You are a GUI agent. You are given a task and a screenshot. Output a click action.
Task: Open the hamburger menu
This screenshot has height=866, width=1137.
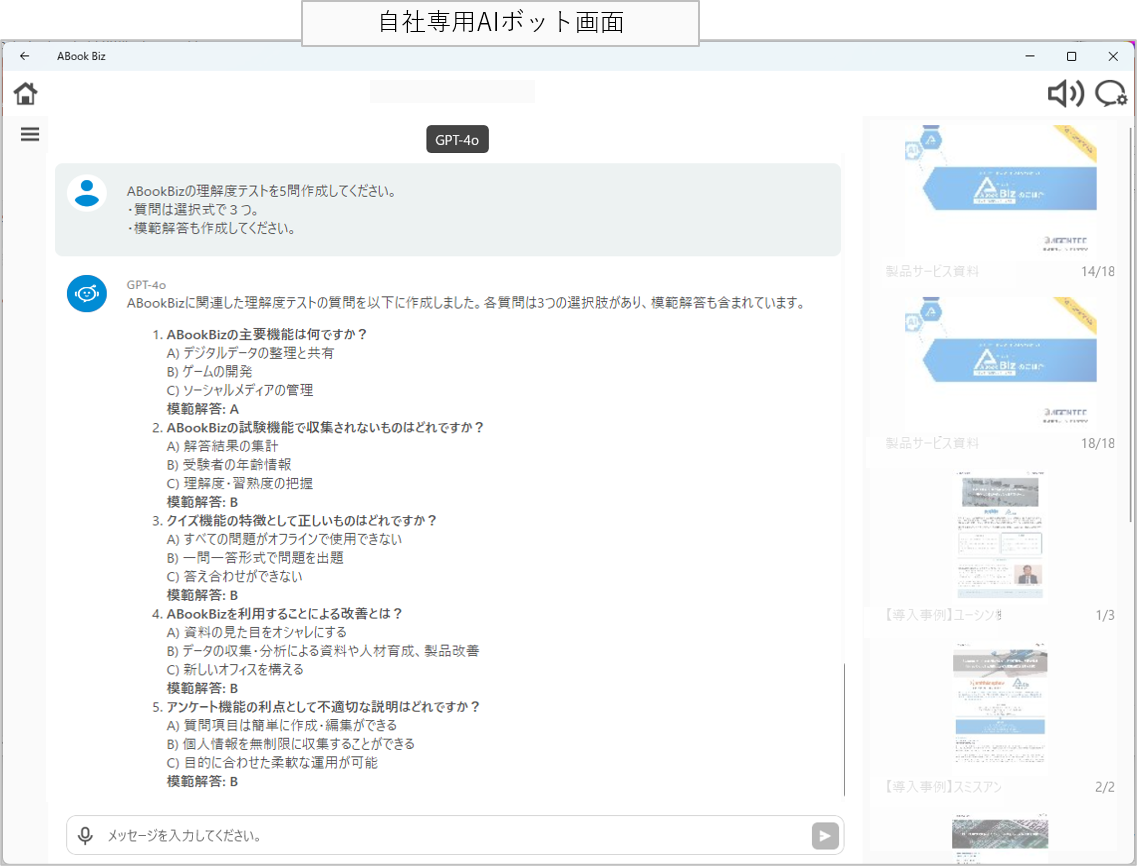point(30,134)
